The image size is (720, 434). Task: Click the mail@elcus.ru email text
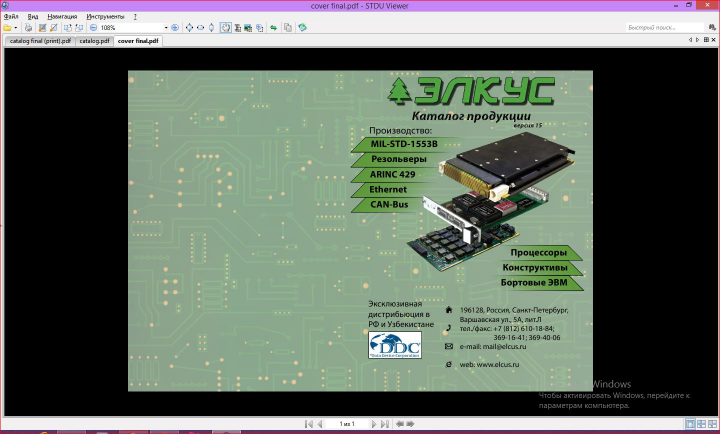504,347
